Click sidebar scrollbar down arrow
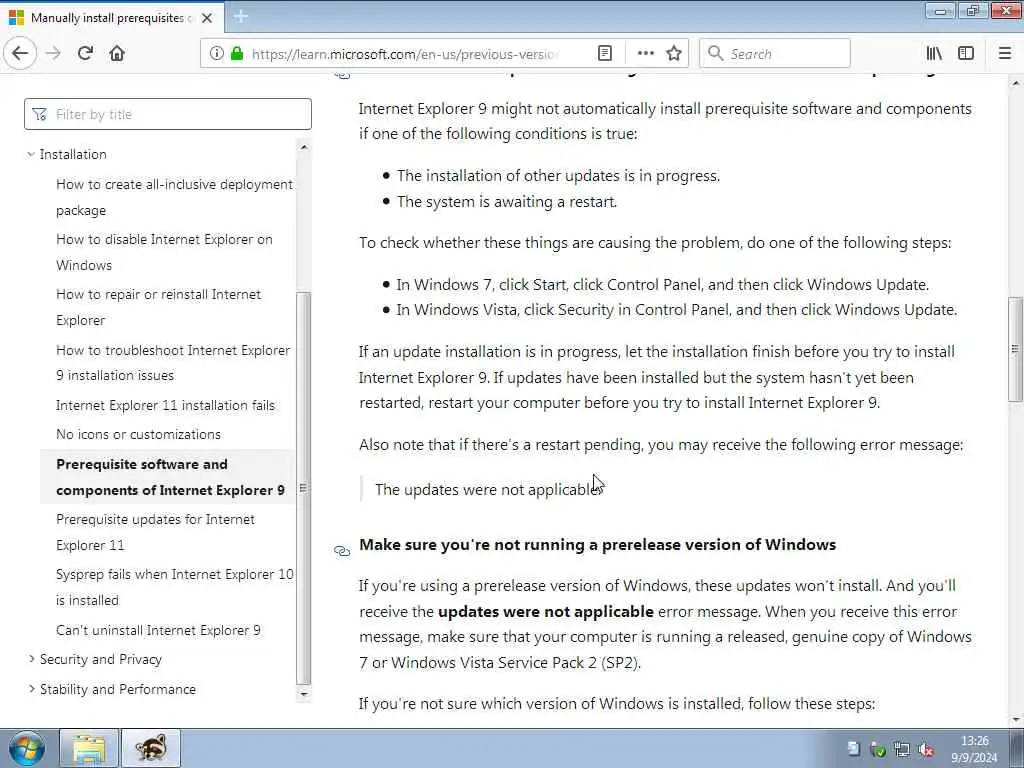Viewport: 1024px width, 768px height. coord(303,694)
